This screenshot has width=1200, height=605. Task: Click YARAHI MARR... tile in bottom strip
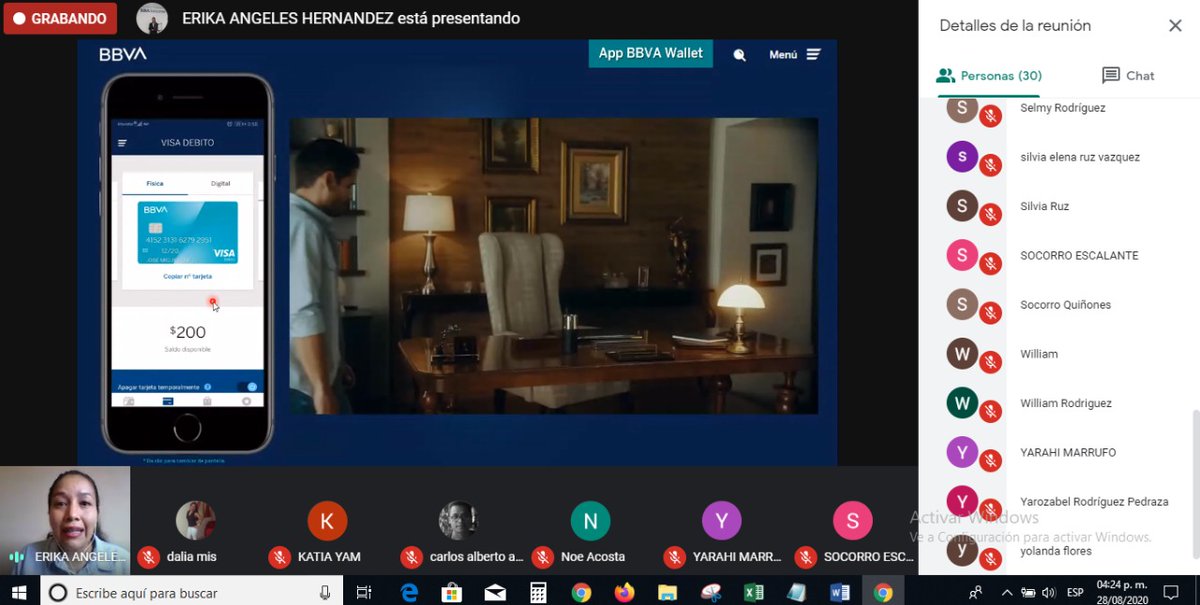(x=721, y=521)
